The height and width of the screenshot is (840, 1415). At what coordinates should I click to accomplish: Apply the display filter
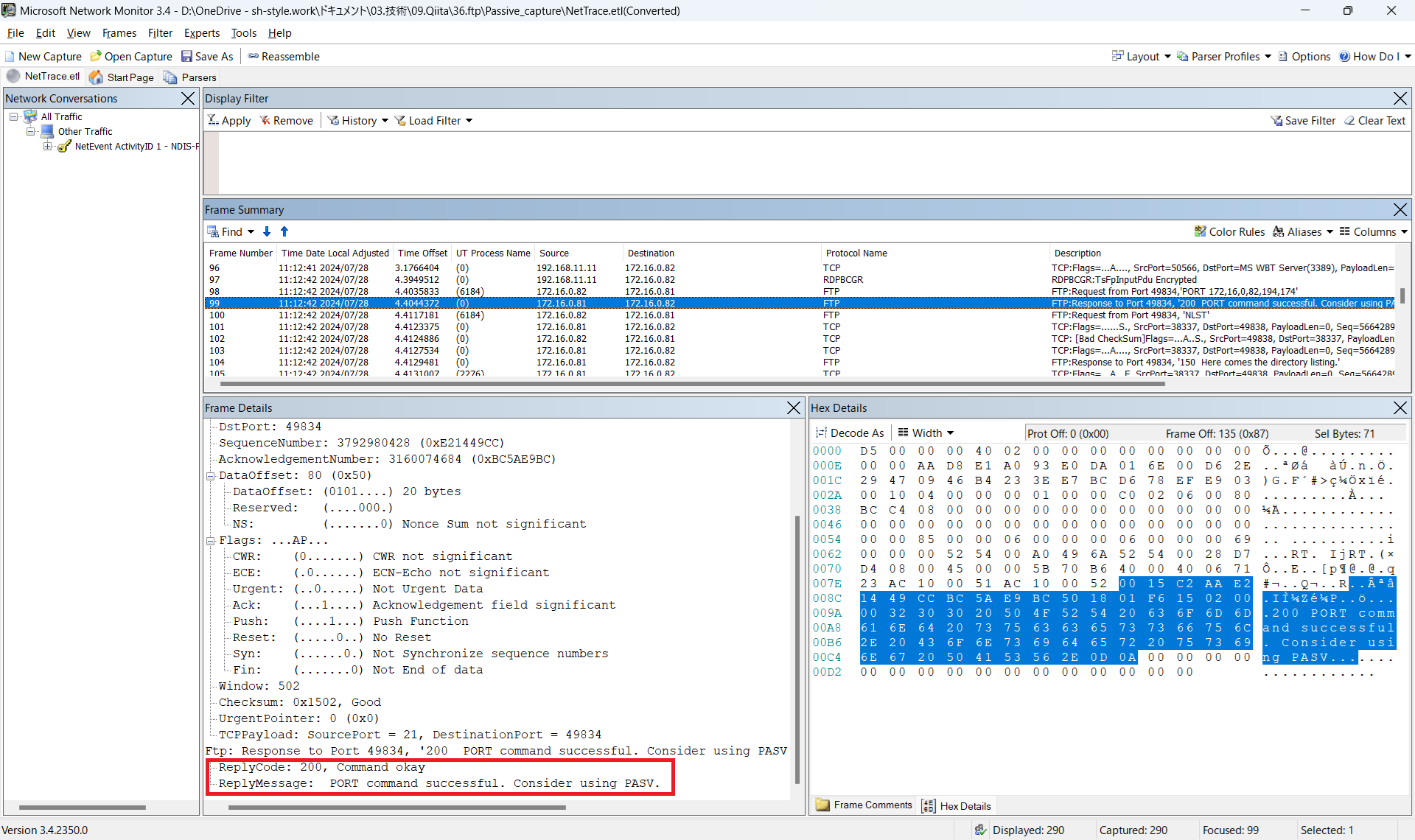[229, 121]
